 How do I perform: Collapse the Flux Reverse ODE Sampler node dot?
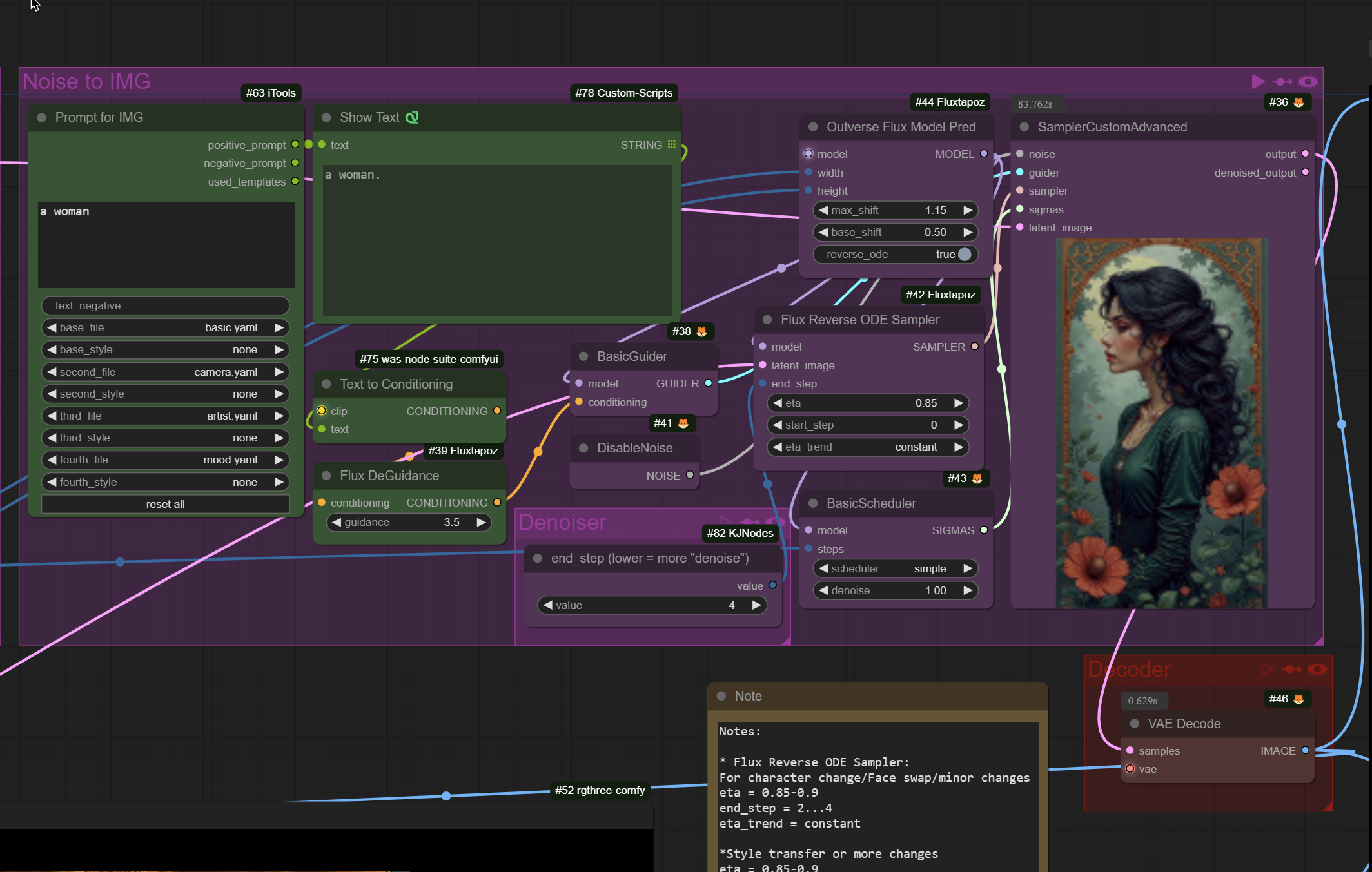pyautogui.click(x=767, y=320)
